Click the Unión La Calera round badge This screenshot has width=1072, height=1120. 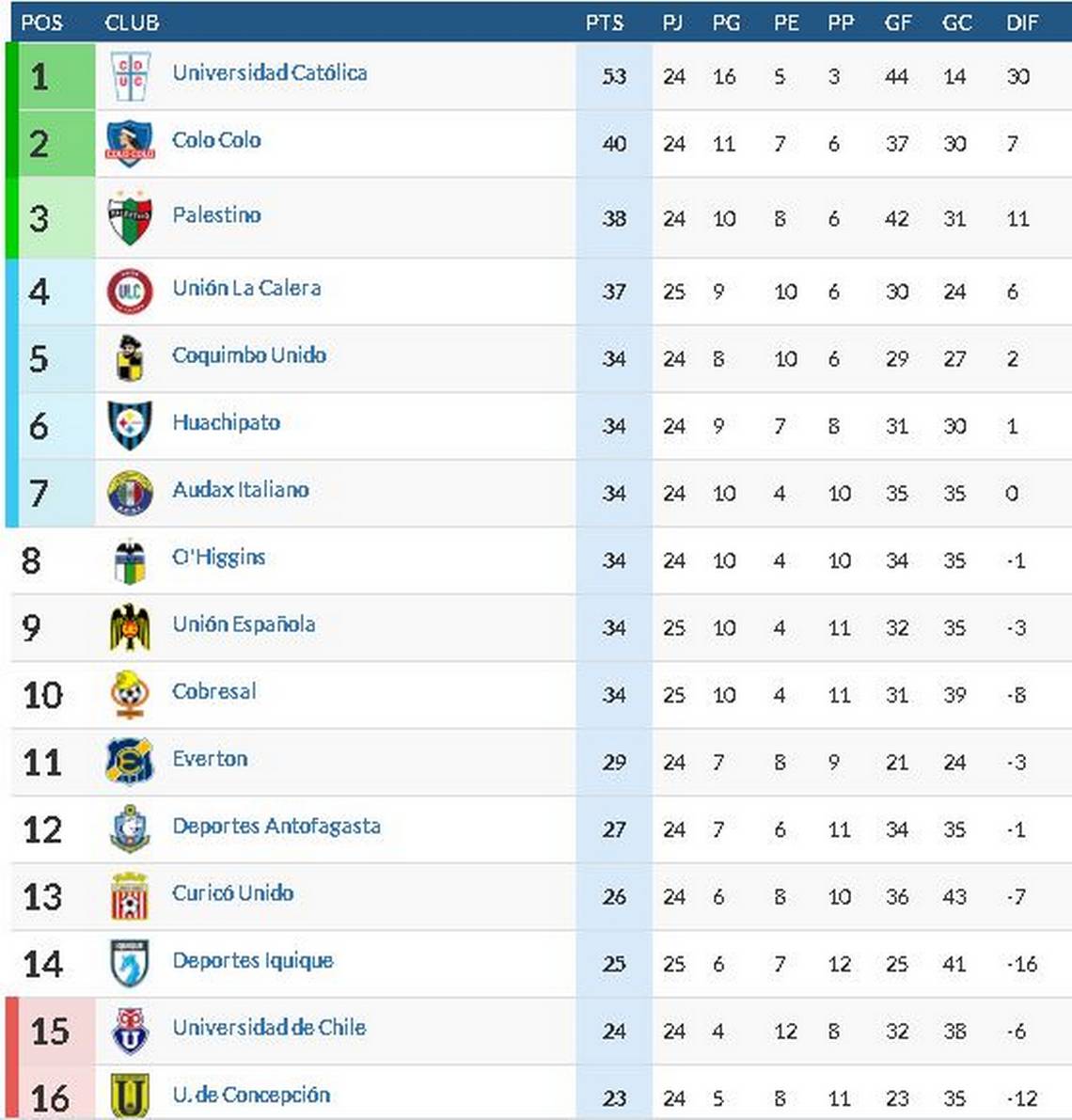pyautogui.click(x=130, y=292)
